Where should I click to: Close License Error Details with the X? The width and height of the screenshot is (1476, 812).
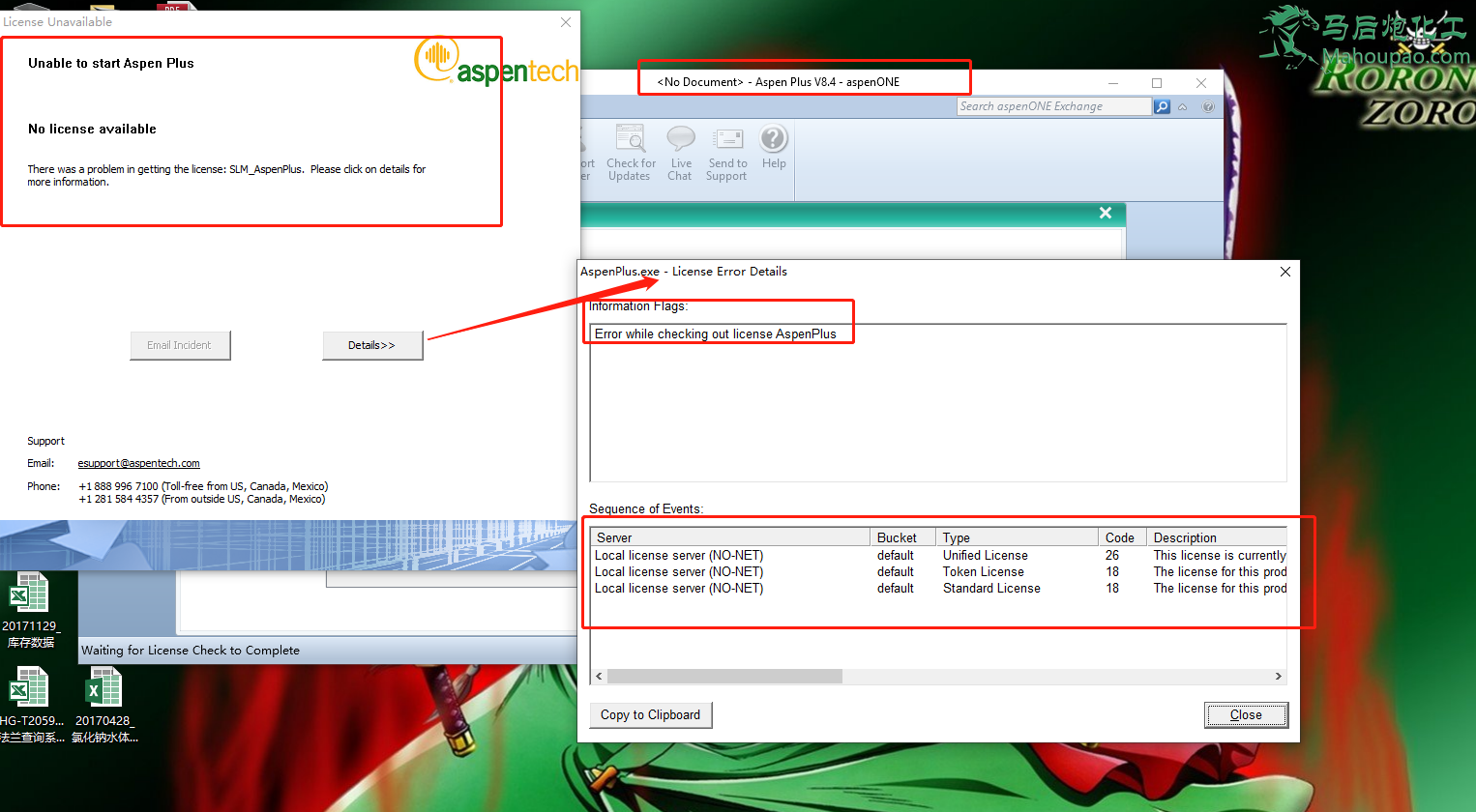1285,272
